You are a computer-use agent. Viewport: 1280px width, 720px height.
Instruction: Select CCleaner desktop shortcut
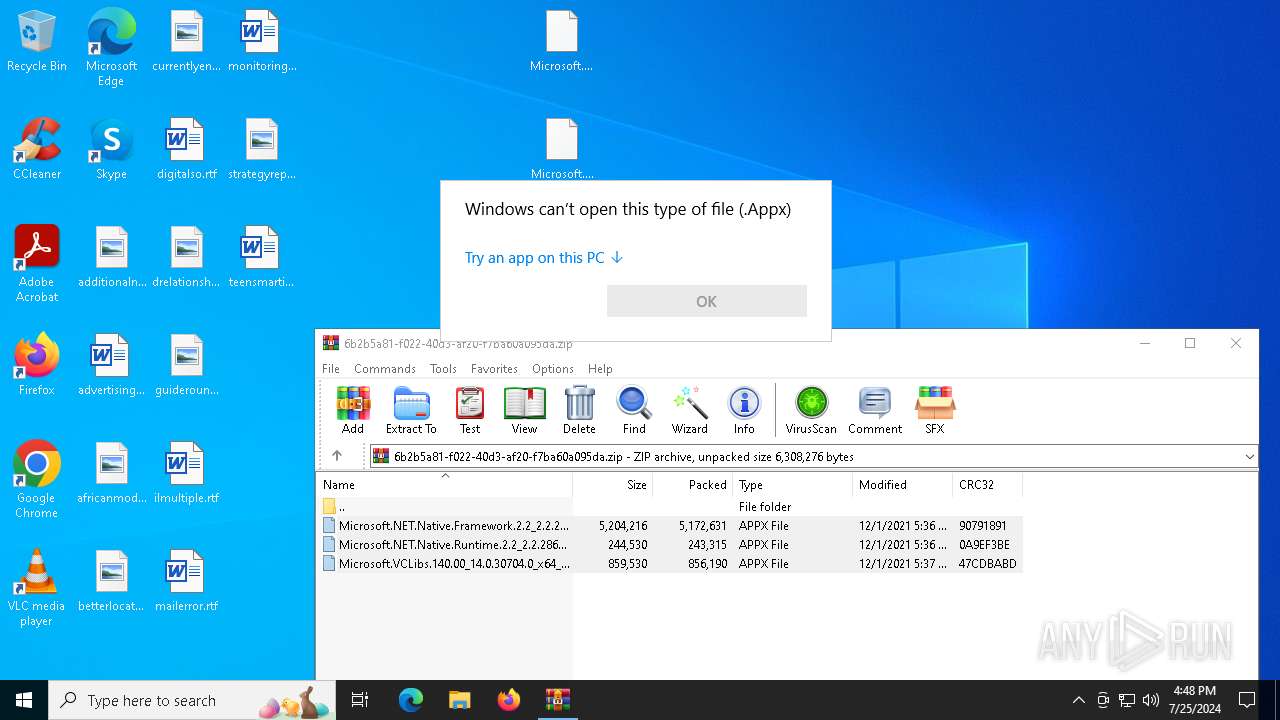coord(37,150)
